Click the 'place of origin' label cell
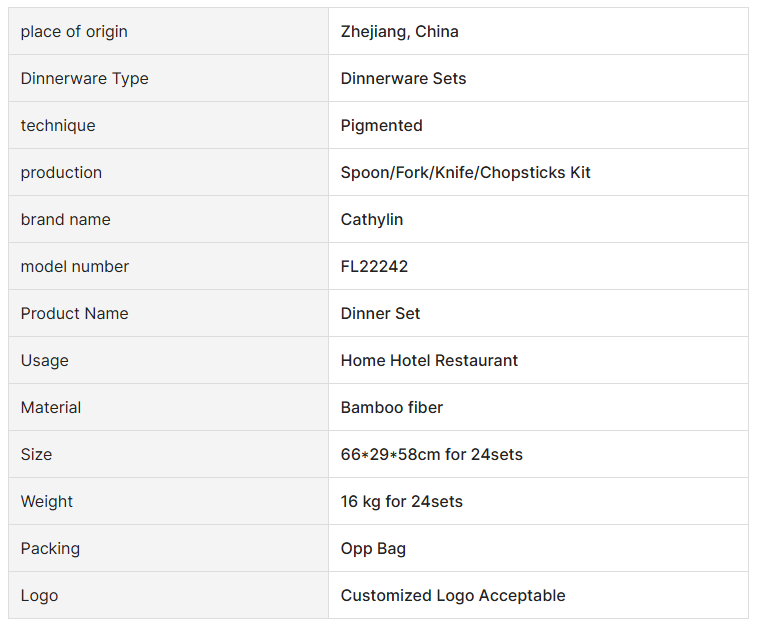 click(x=74, y=32)
